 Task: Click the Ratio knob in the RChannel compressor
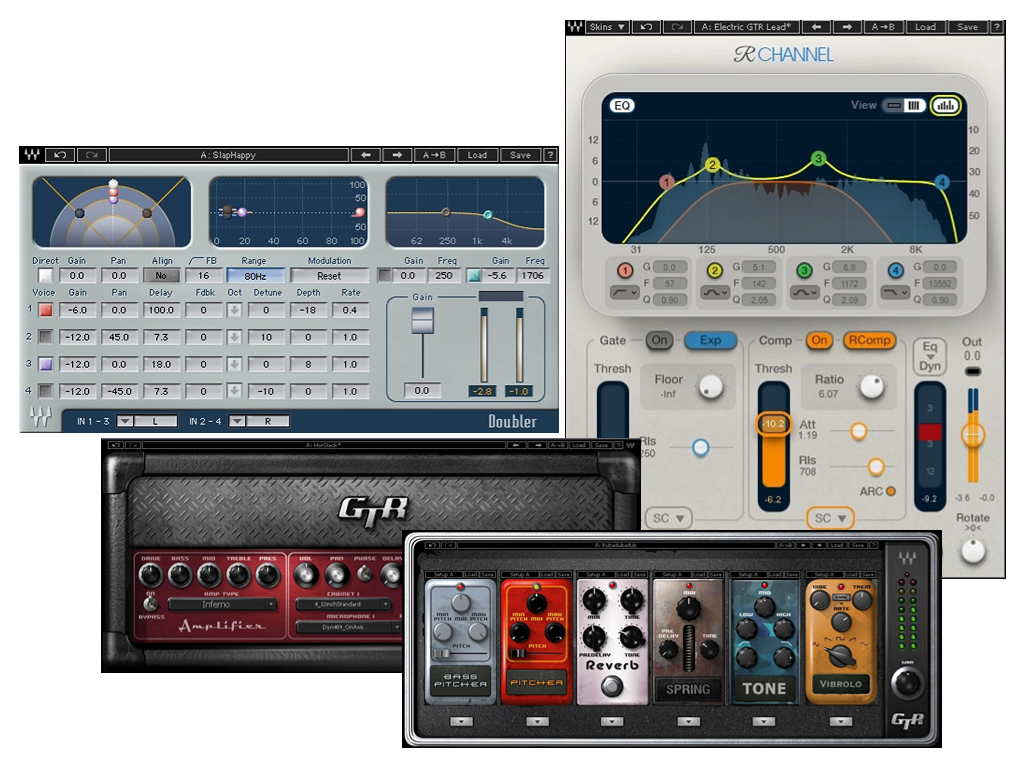871,386
